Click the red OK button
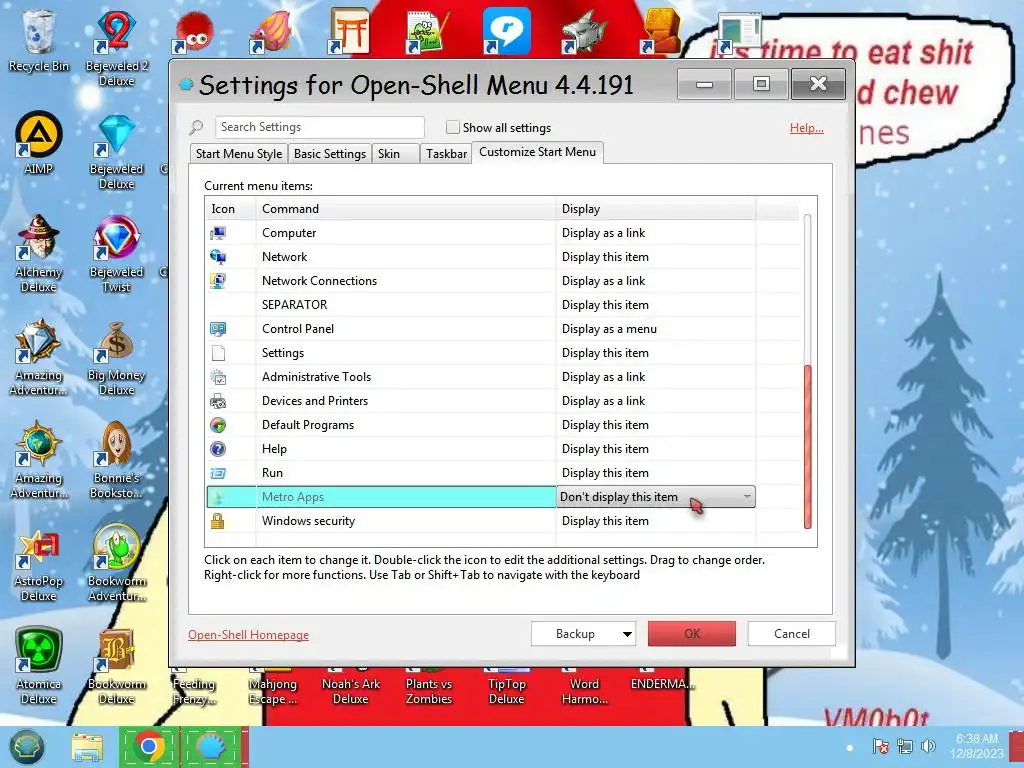 tap(692, 634)
